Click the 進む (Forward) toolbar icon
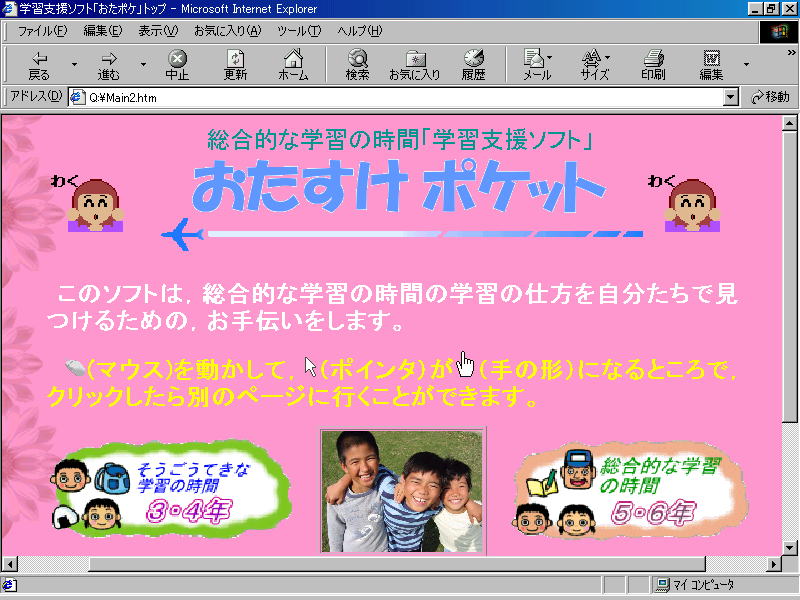Screen dimensions: 800x600 tap(109, 65)
